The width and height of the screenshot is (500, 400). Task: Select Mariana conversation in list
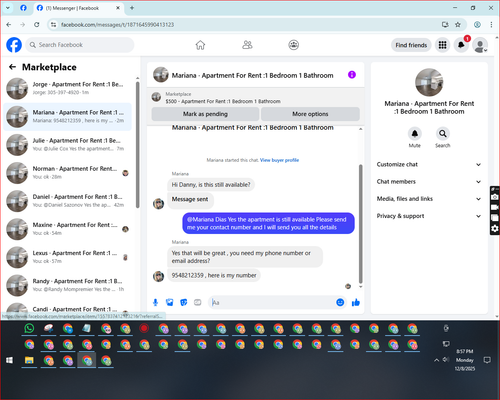click(x=68, y=117)
